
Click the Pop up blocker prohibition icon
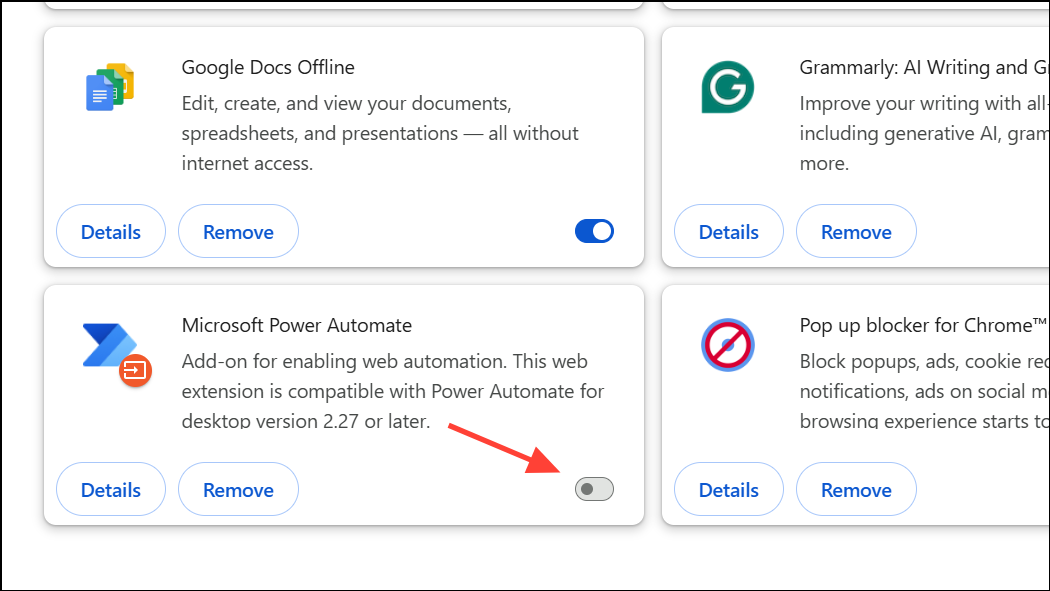pos(727,345)
